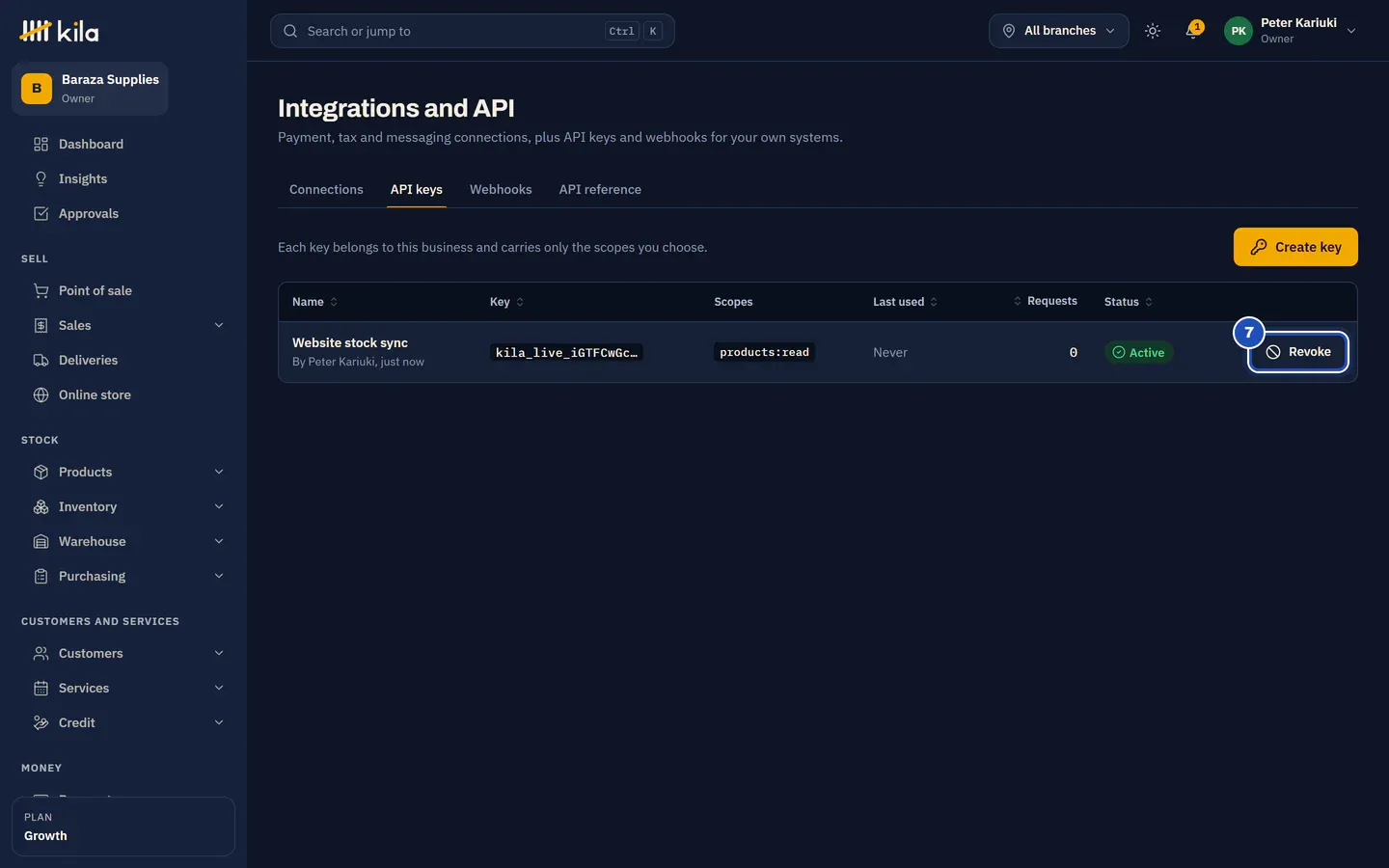Open the Growth plan card
Screen dimensions: 1389x868
123,827
